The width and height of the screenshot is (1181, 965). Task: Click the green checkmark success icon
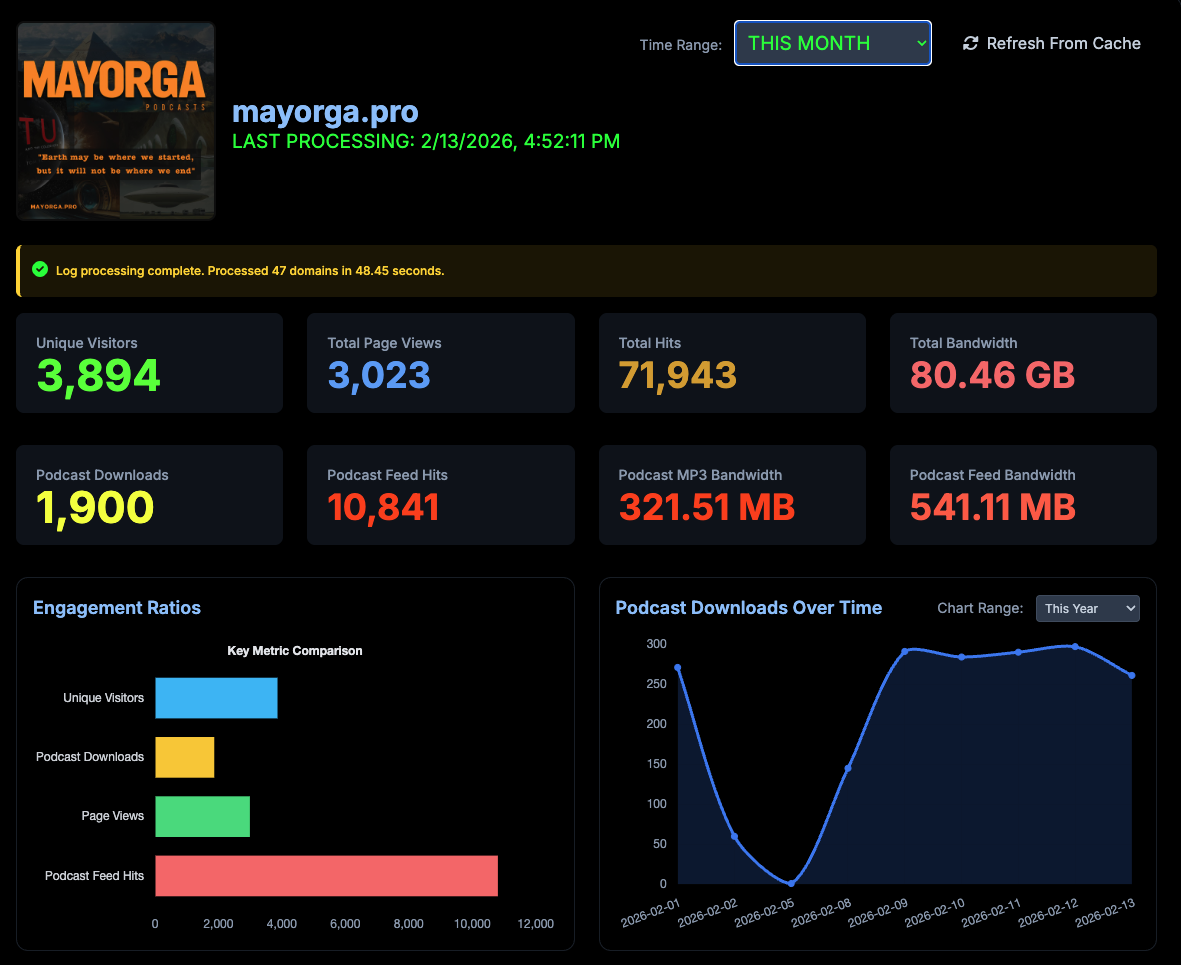pyautogui.click(x=40, y=270)
